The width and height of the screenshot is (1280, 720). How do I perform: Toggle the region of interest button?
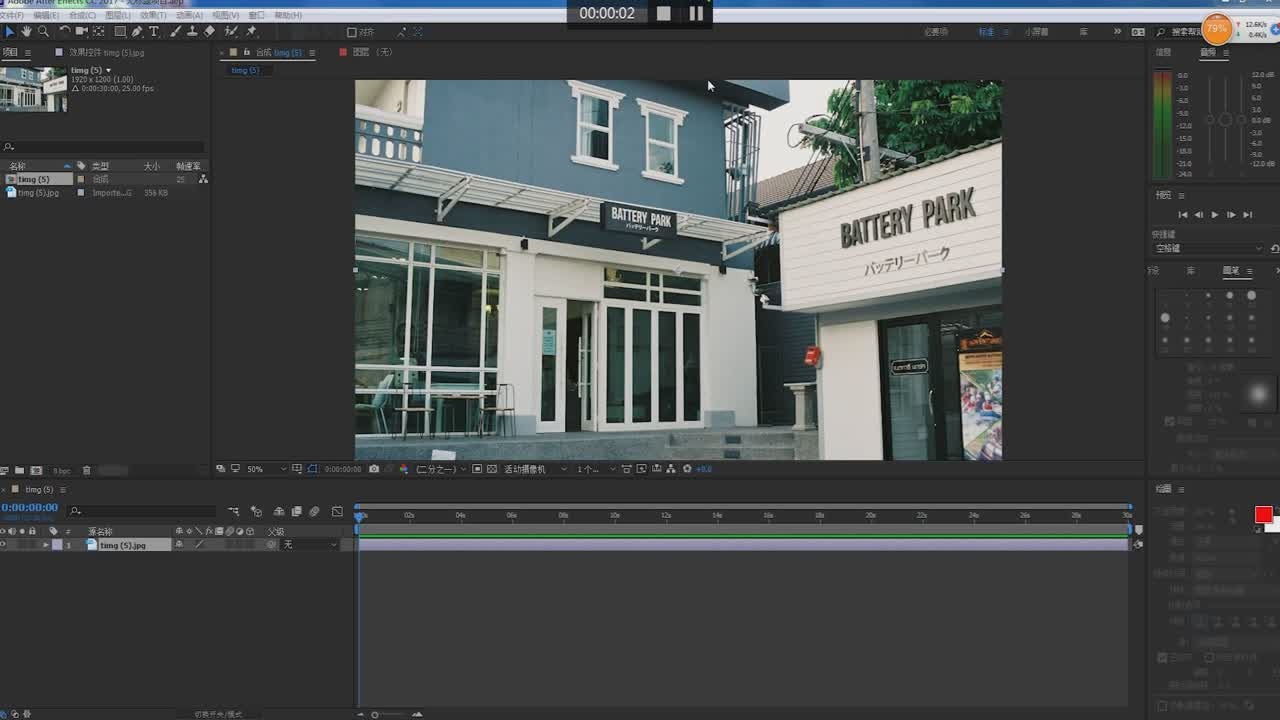click(476, 469)
